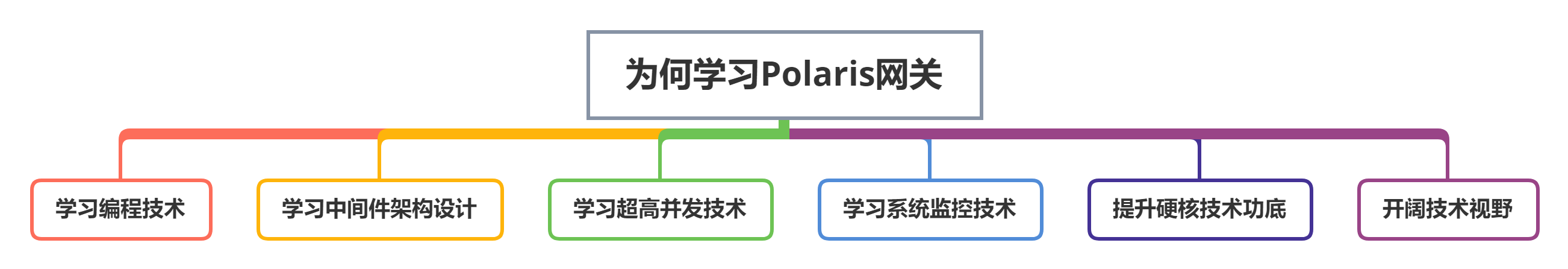Click purple vertical connector above 开阔技术视野
This screenshot has height=269, width=1568.
click(1448, 160)
